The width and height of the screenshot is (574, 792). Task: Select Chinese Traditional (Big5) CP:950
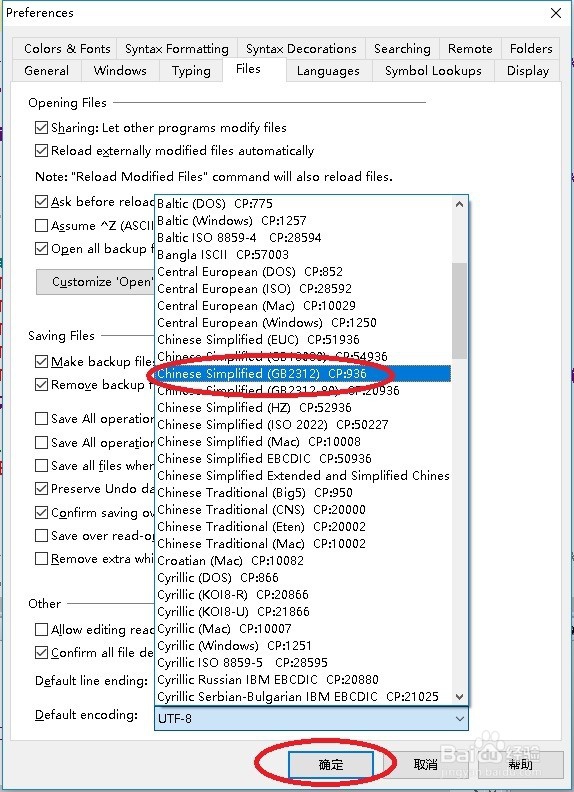click(x=303, y=492)
